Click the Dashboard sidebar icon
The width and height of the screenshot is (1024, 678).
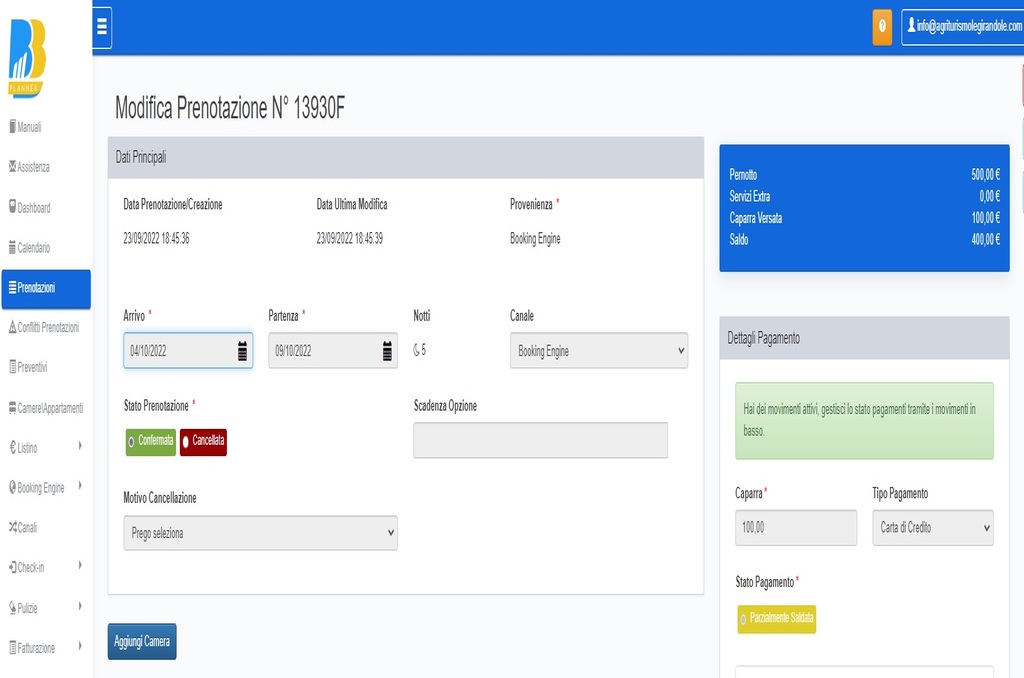(x=12, y=208)
